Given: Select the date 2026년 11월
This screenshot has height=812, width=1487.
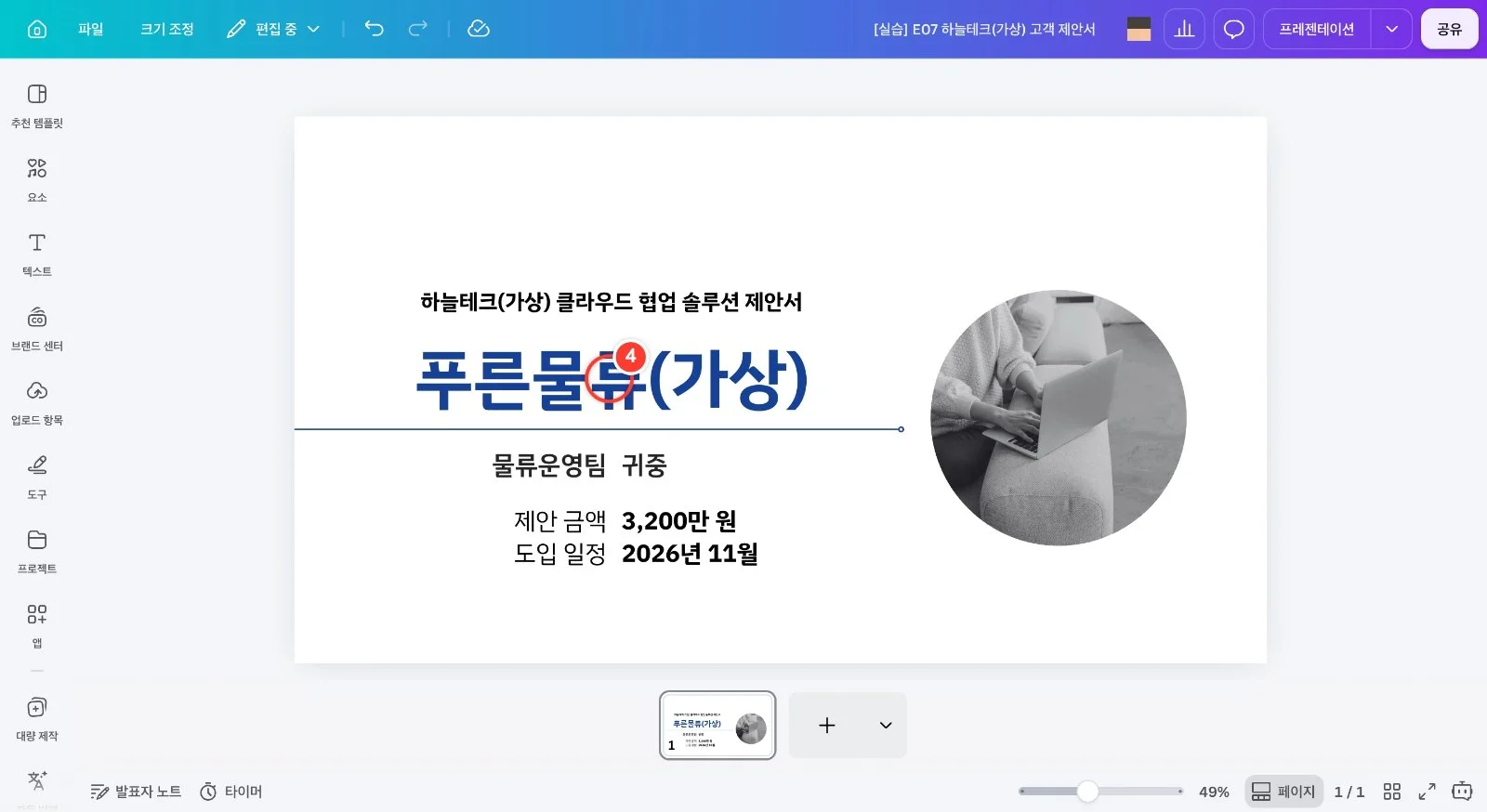Looking at the screenshot, I should [x=690, y=554].
